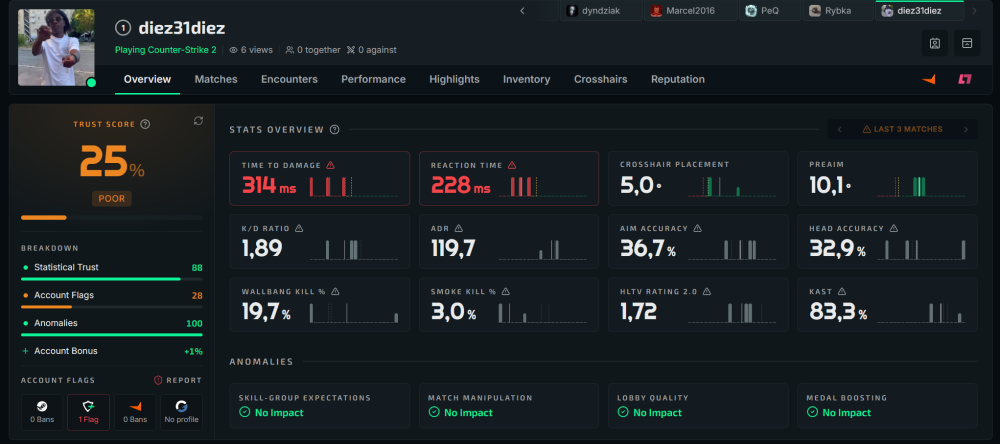Image resolution: width=1000 pixels, height=444 pixels.
Task: Click the 0 against encounters link
Action: tap(372, 50)
